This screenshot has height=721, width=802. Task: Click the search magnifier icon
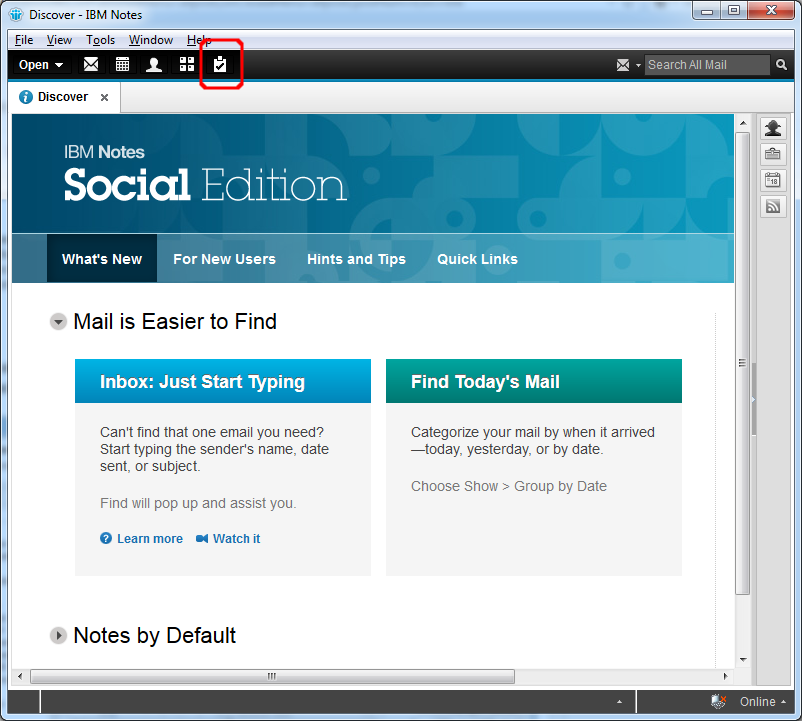[781, 65]
